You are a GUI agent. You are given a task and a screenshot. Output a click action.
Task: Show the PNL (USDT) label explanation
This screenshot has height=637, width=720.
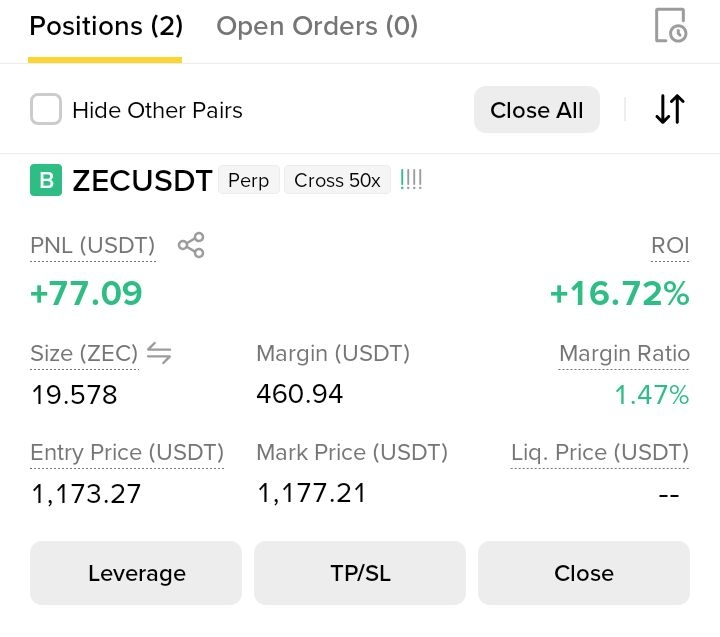point(93,246)
